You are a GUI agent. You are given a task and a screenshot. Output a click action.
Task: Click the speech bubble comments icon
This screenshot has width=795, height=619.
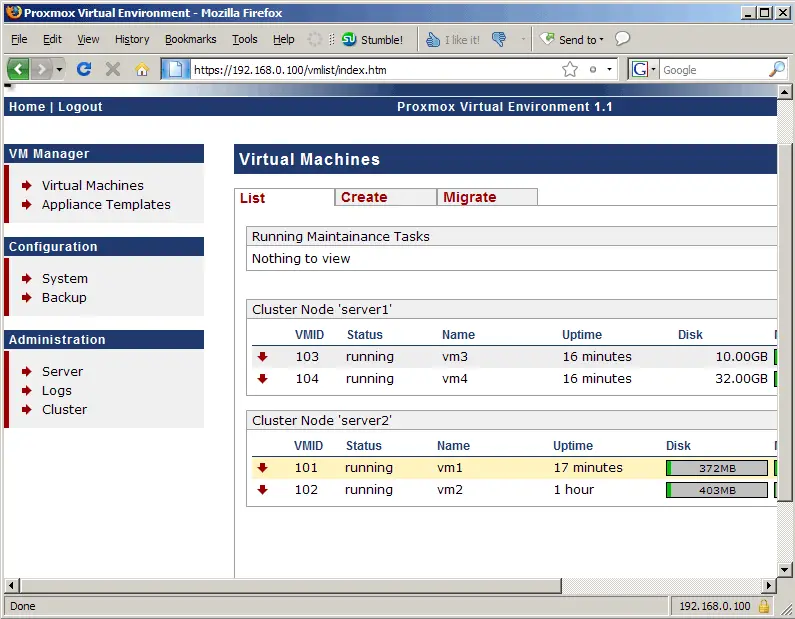[x=622, y=39]
